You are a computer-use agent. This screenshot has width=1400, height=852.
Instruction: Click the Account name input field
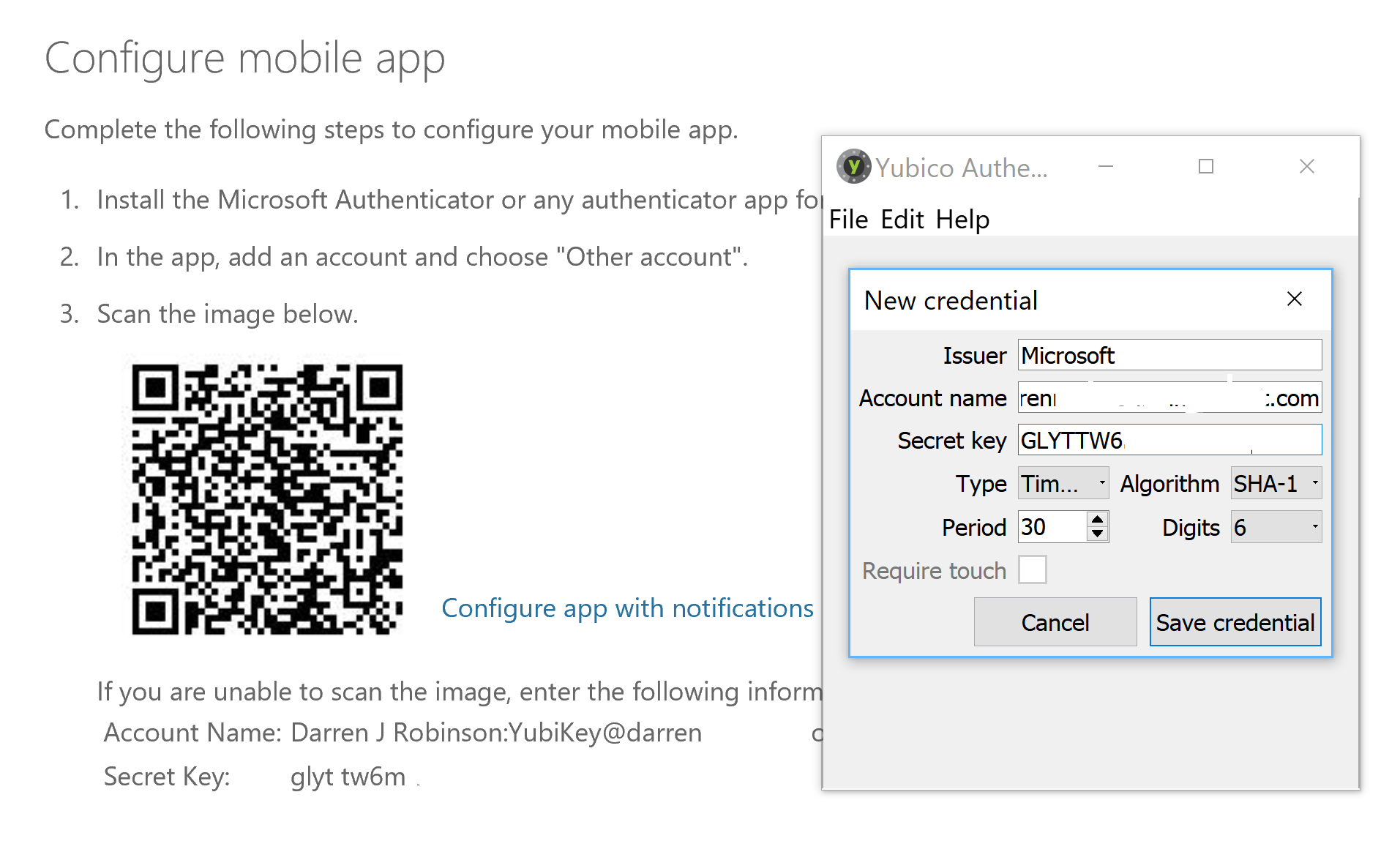pyautogui.click(x=1169, y=397)
